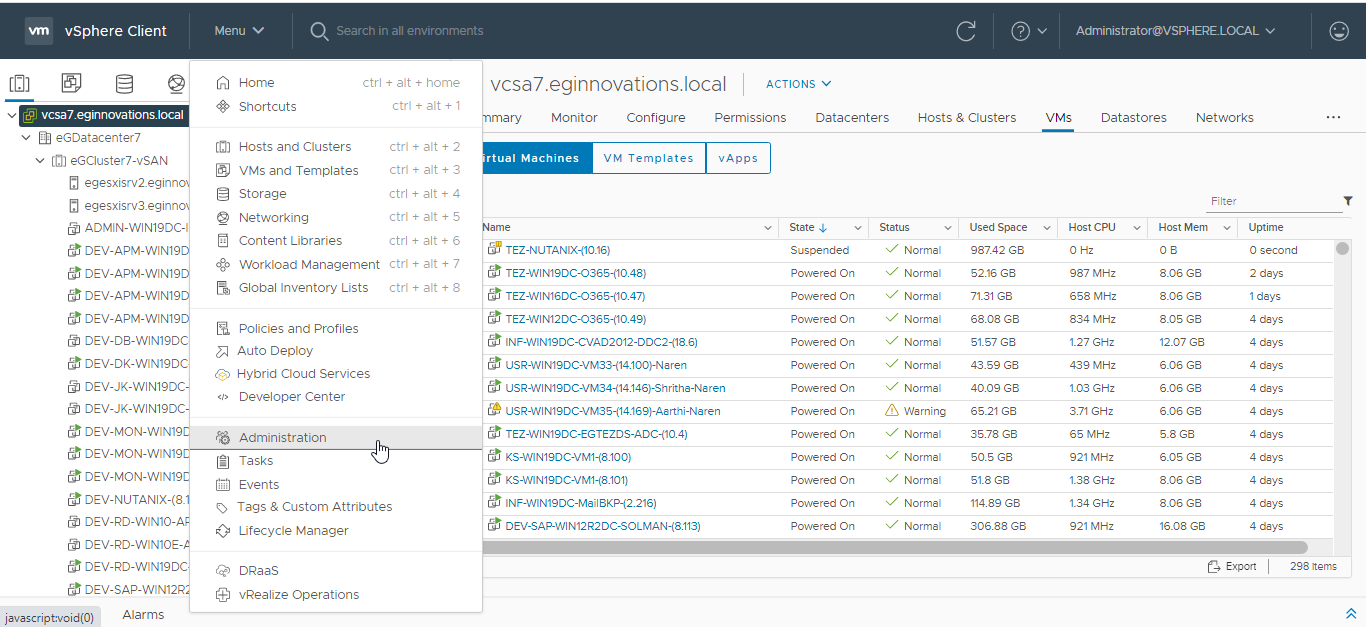Click VM icon of TEZ-NUTANIX-(10.16)
The image size is (1366, 627).
tap(493, 250)
